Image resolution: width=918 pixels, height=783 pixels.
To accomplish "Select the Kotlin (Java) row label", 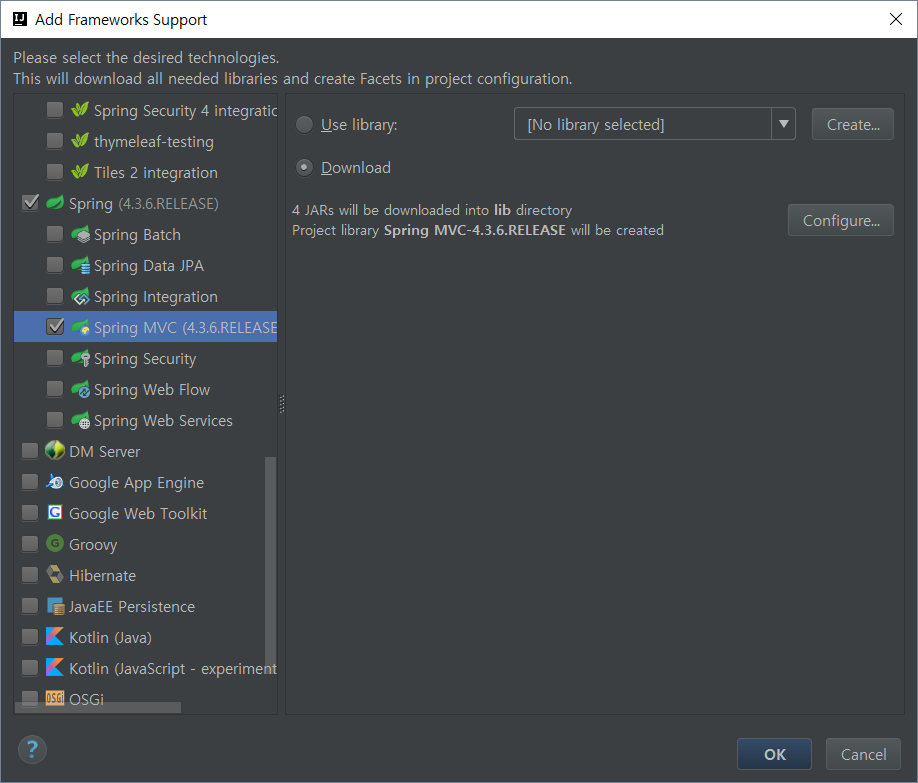I will (x=110, y=638).
